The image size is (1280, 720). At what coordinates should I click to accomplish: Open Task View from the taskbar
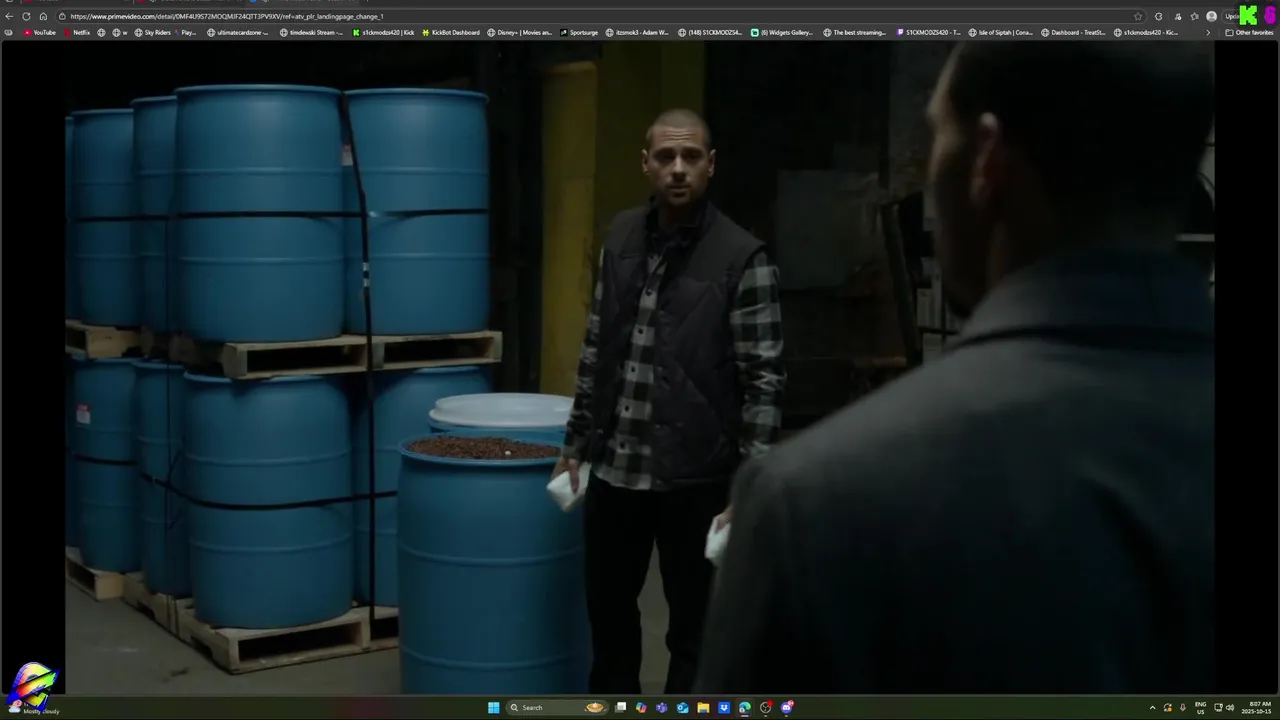pyautogui.click(x=620, y=708)
